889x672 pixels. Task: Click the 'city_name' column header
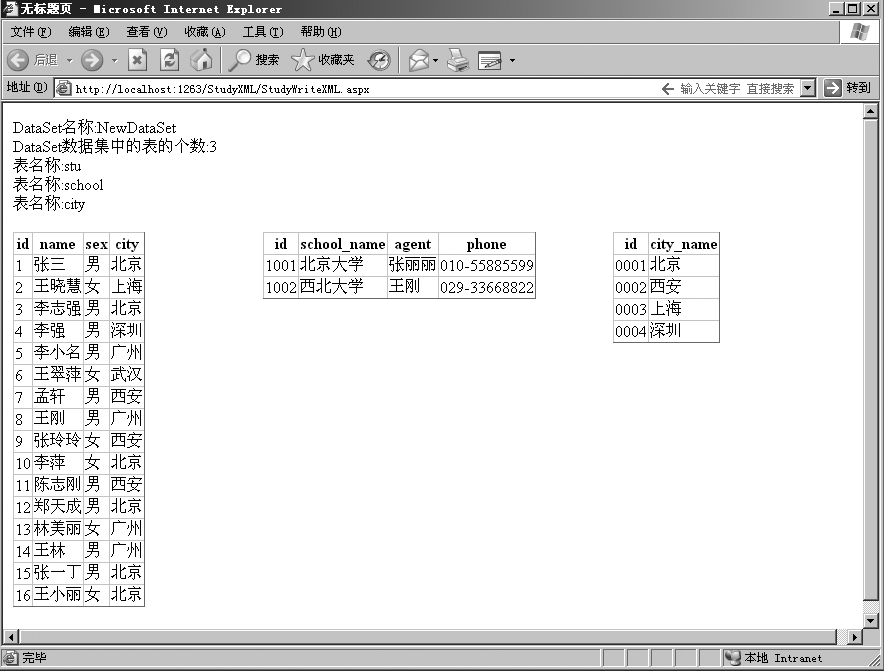pyautogui.click(x=683, y=244)
